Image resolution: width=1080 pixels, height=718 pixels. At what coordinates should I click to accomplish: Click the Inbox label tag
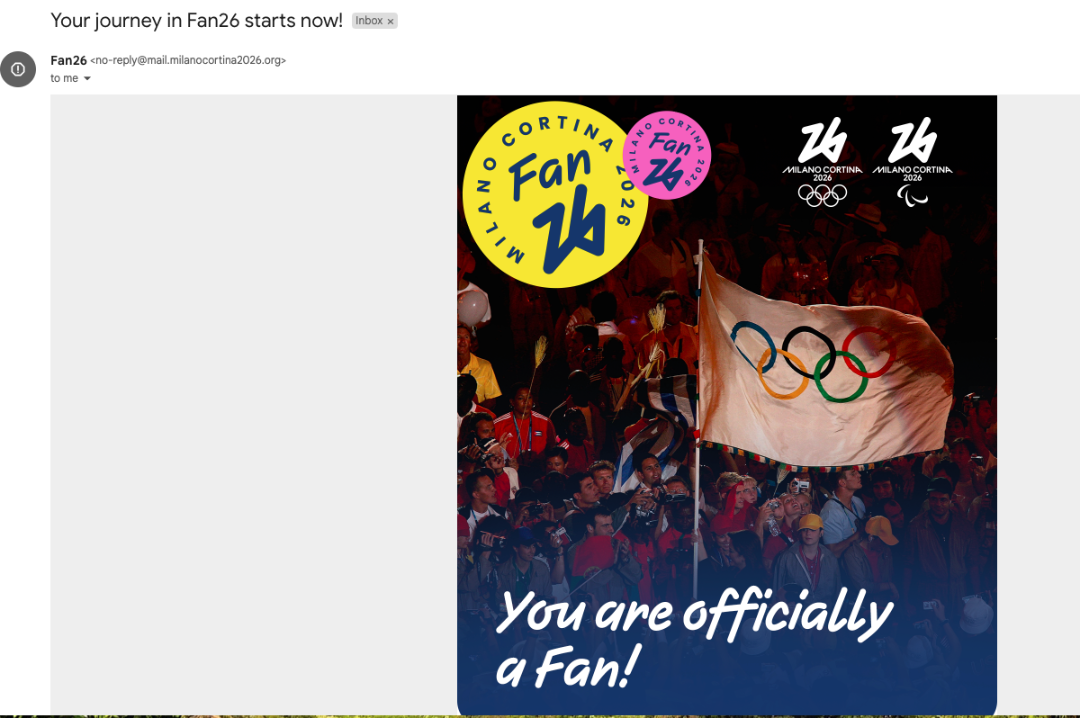[x=369, y=21]
